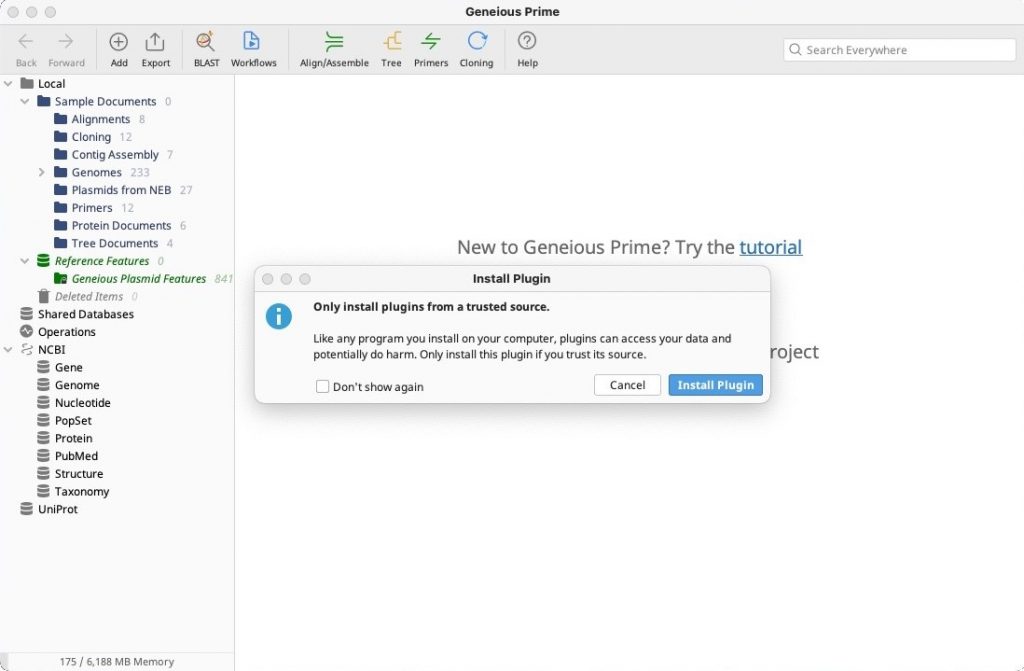Open the Deleted Items trash

[88, 296]
